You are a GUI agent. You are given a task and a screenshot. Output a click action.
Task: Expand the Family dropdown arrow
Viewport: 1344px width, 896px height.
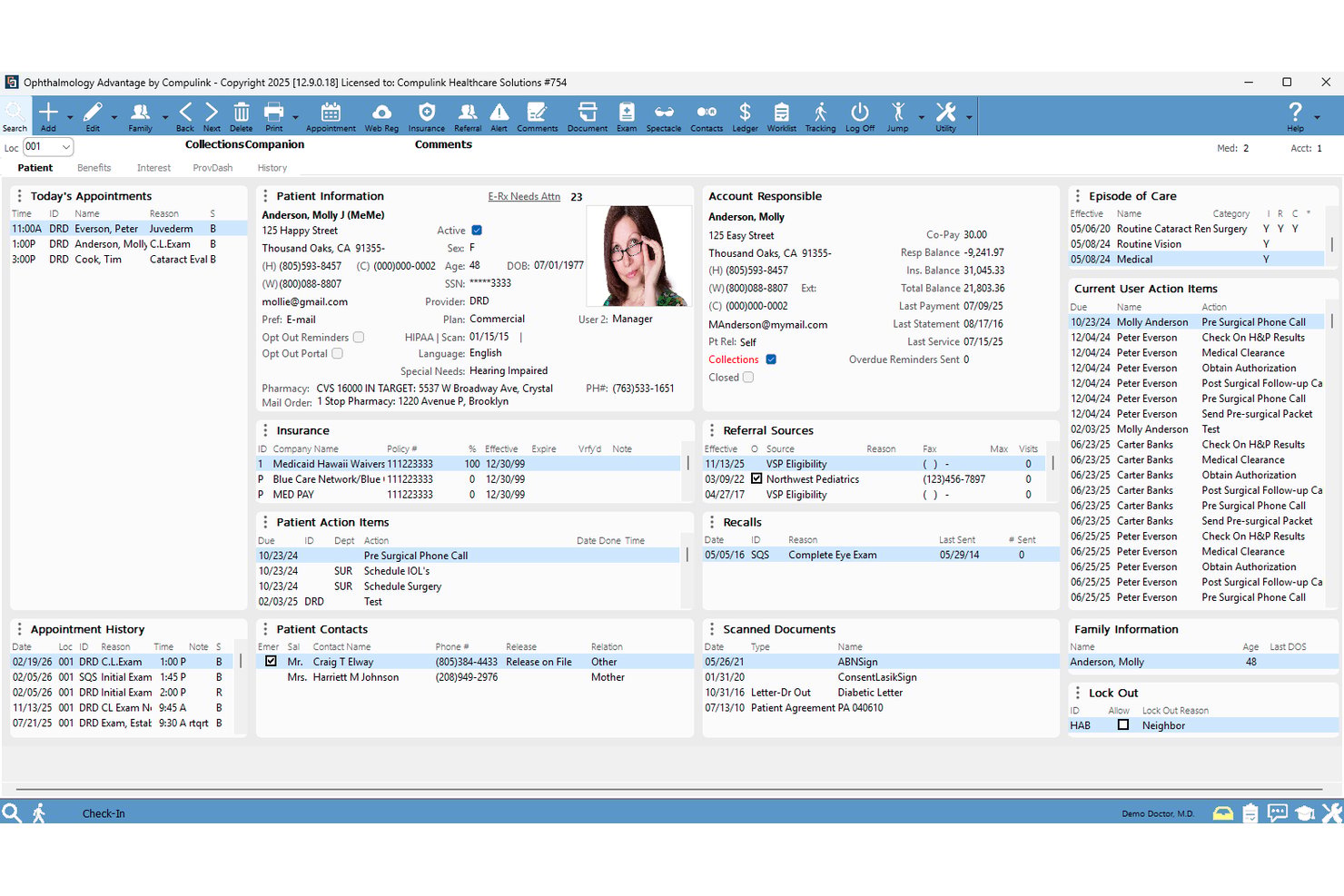[165, 117]
